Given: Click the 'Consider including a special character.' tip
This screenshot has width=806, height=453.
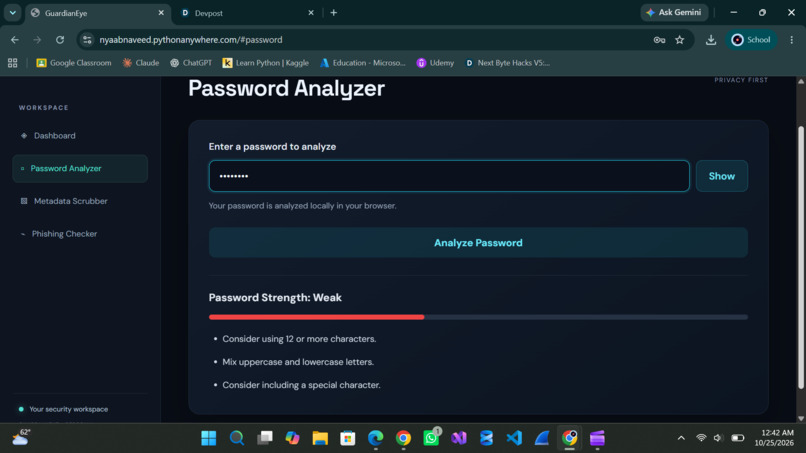Looking at the screenshot, I should pyautogui.click(x=301, y=385).
